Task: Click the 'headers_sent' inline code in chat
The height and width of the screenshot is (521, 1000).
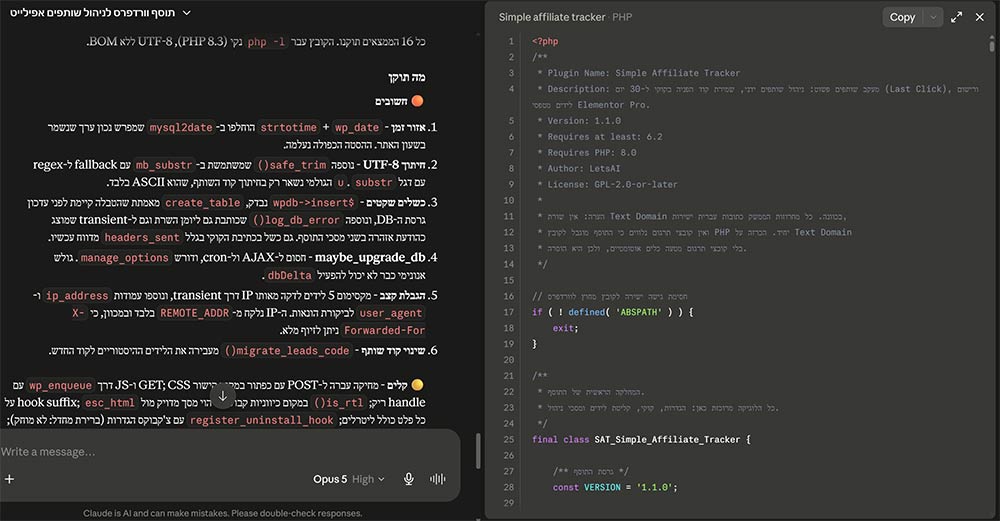Action: pyautogui.click(x=142, y=237)
